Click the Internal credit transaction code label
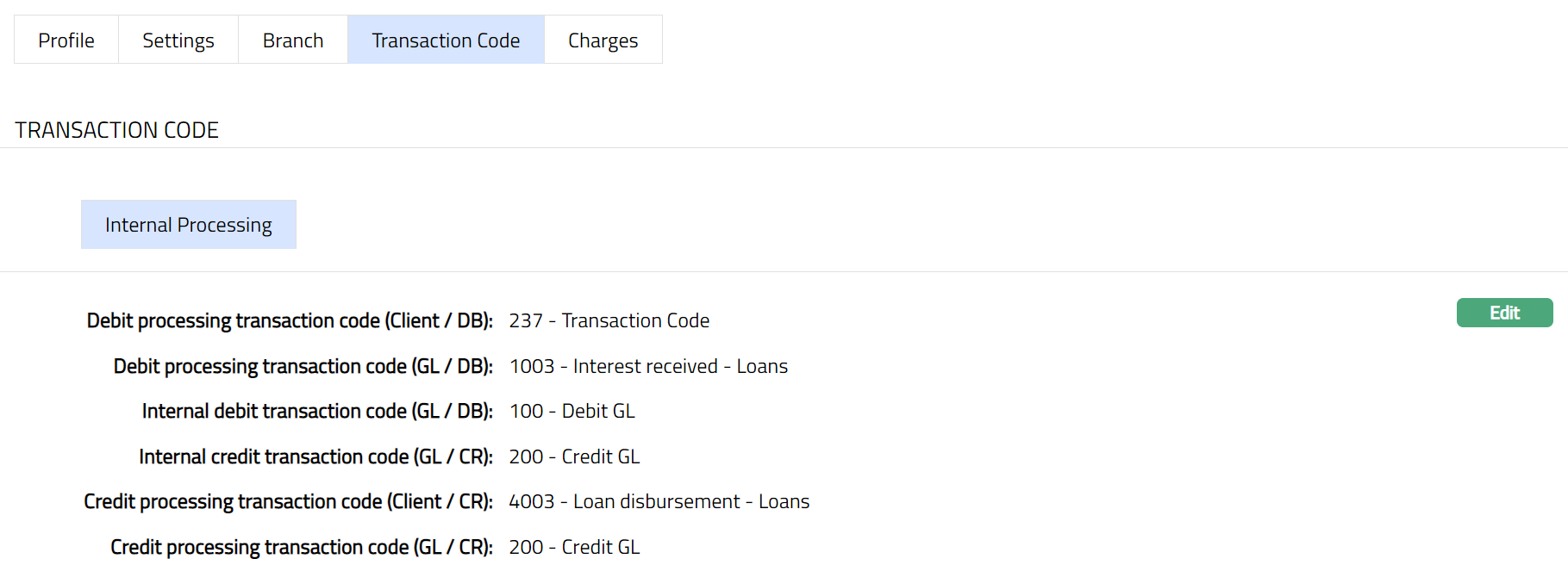This screenshot has height=565, width=1568. pos(315,456)
